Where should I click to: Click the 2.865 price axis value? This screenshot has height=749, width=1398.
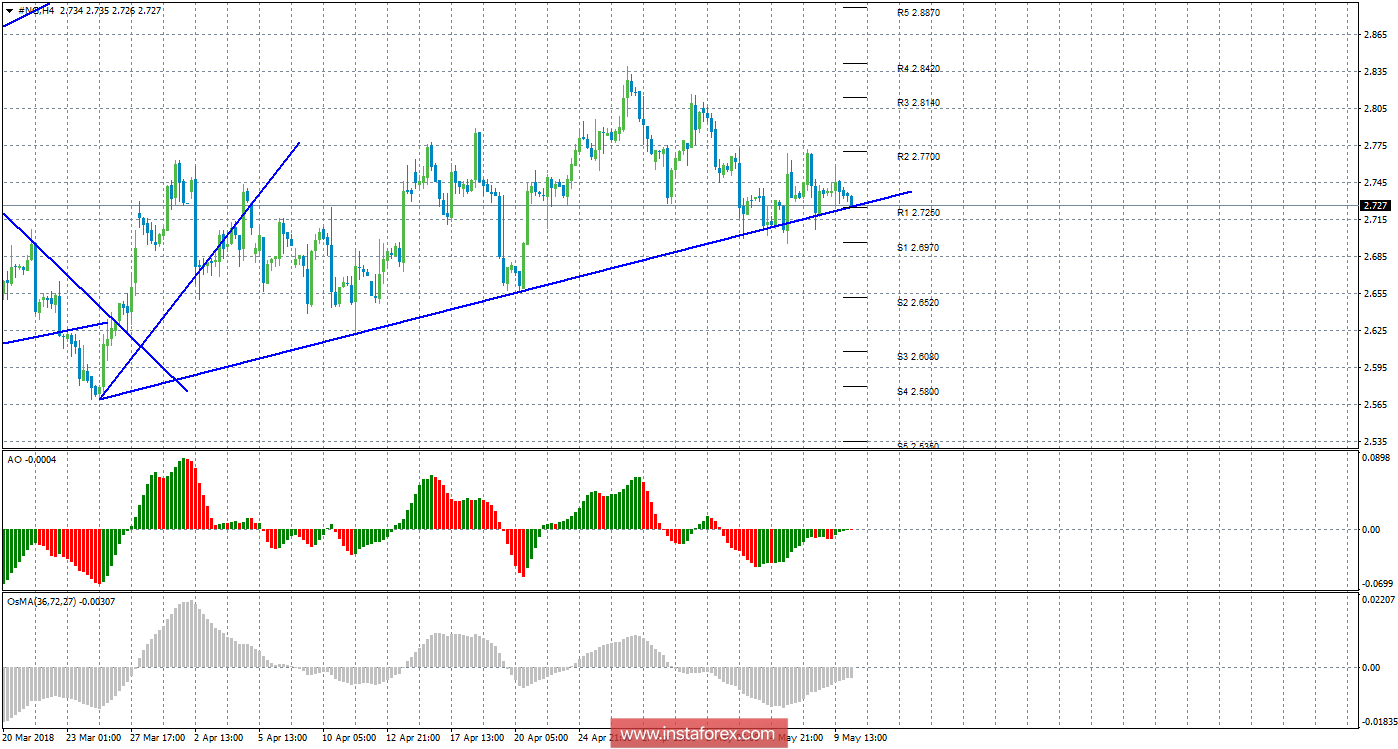click(1374, 35)
